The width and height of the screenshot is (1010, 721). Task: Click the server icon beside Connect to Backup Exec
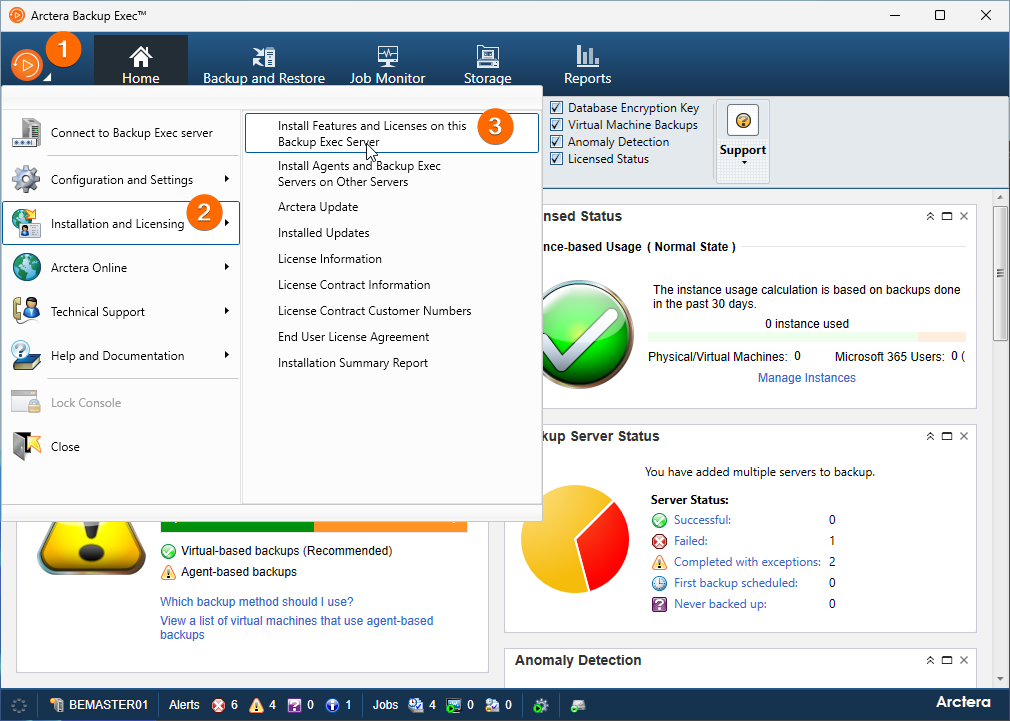pos(26,133)
